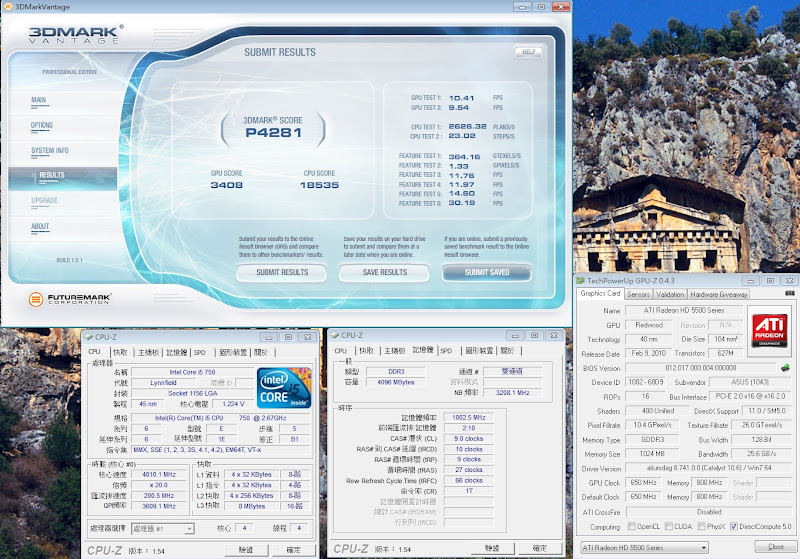Image resolution: width=800 pixels, height=559 pixels.
Task: Enable the CUDA checkbox in GPU-Z
Action: tap(668, 526)
